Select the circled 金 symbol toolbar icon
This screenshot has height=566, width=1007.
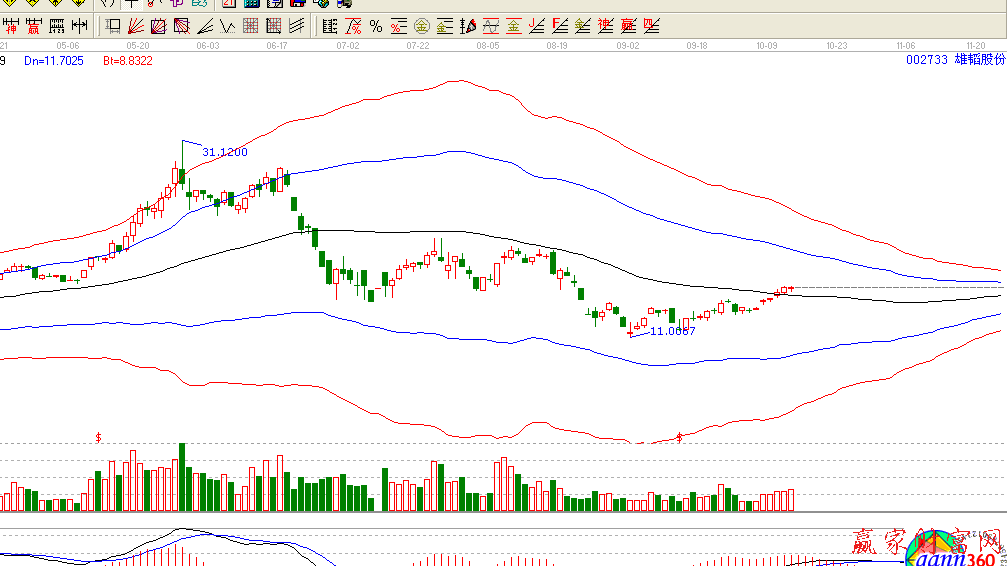[x=421, y=26]
